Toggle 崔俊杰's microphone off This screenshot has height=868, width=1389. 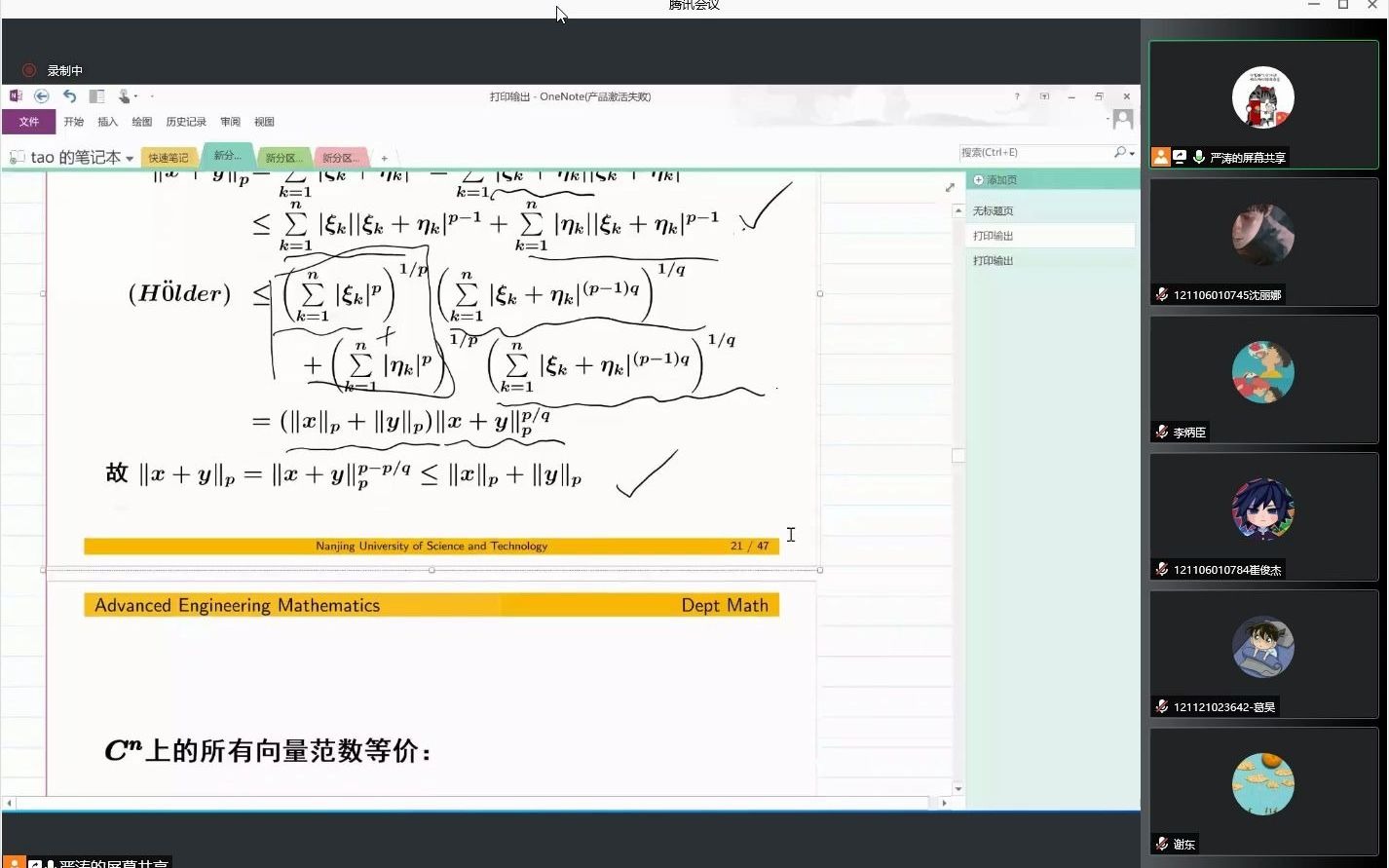point(1162,569)
